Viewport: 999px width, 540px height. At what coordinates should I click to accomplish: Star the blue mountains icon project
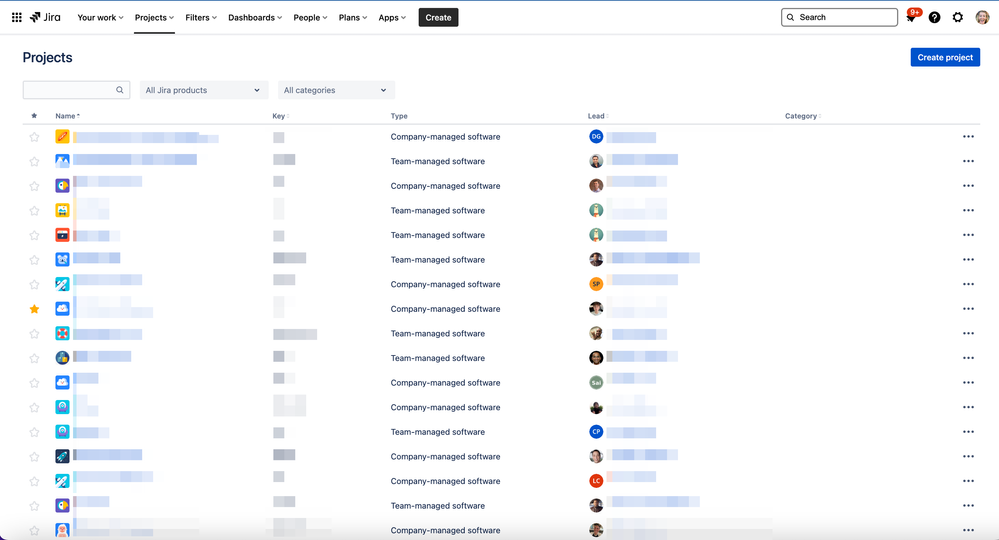[x=34, y=162]
